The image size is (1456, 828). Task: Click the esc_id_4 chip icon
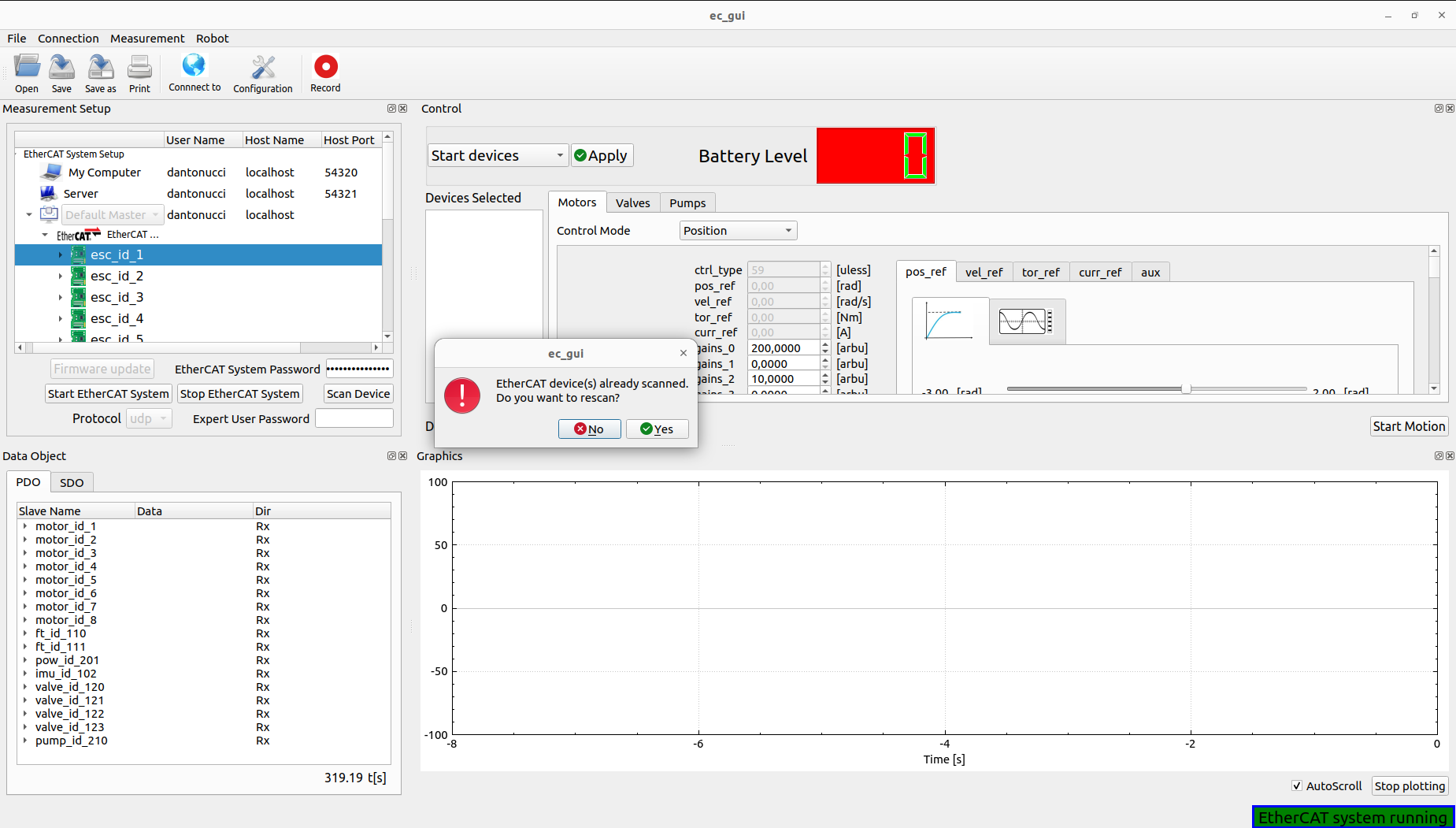[x=79, y=318]
